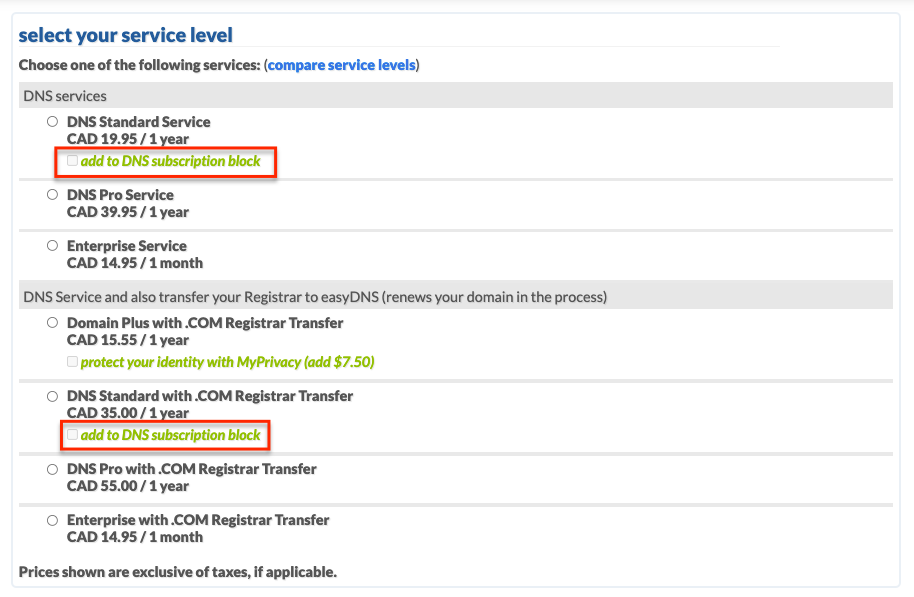Choose the DNS Pro Service option
914x597 pixels.
(52, 195)
